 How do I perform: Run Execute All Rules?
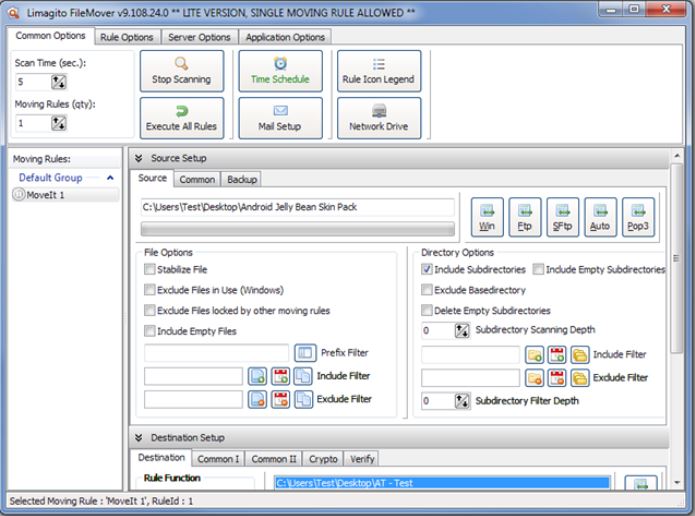click(182, 118)
